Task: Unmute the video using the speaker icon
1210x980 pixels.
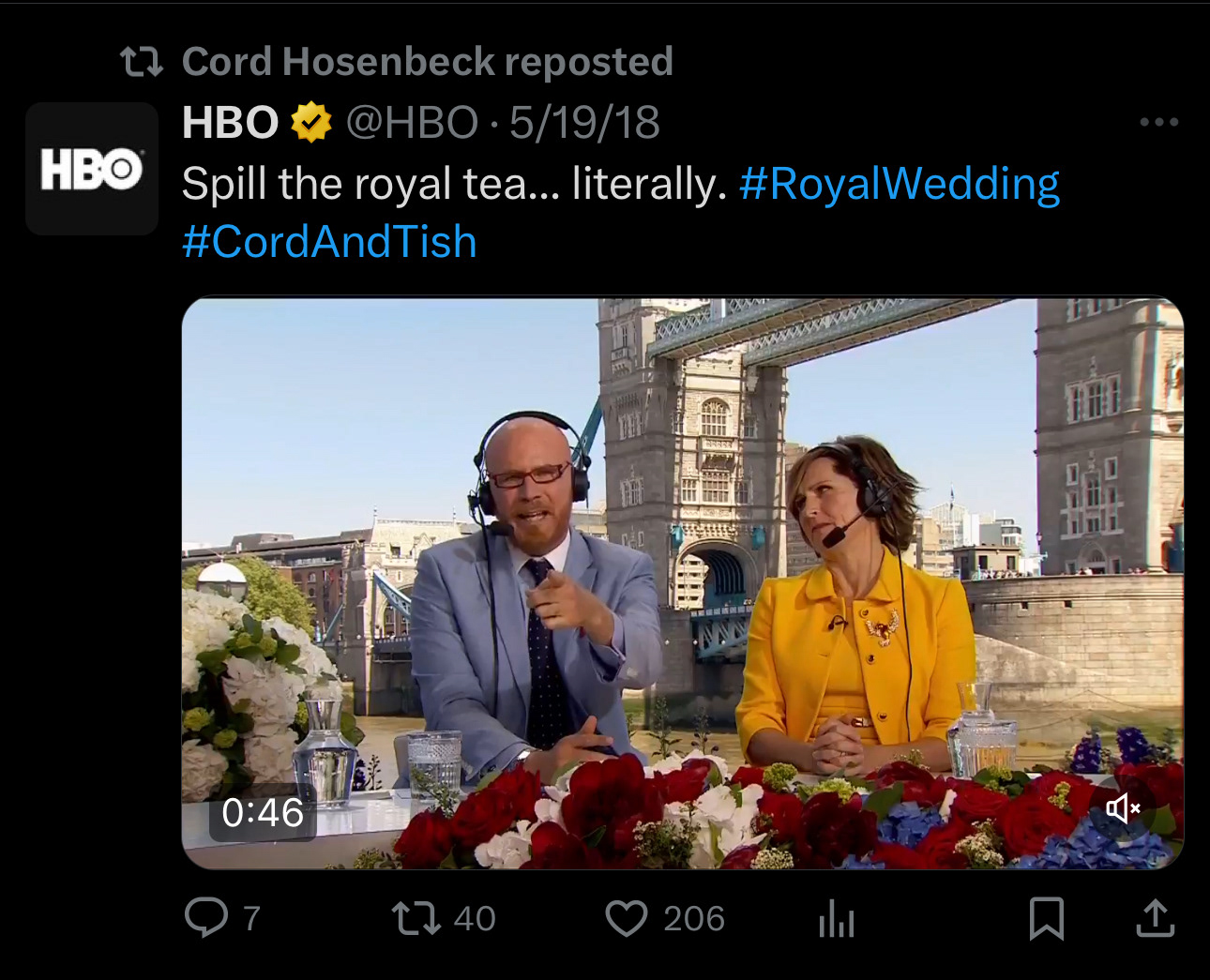Action: click(x=1122, y=807)
